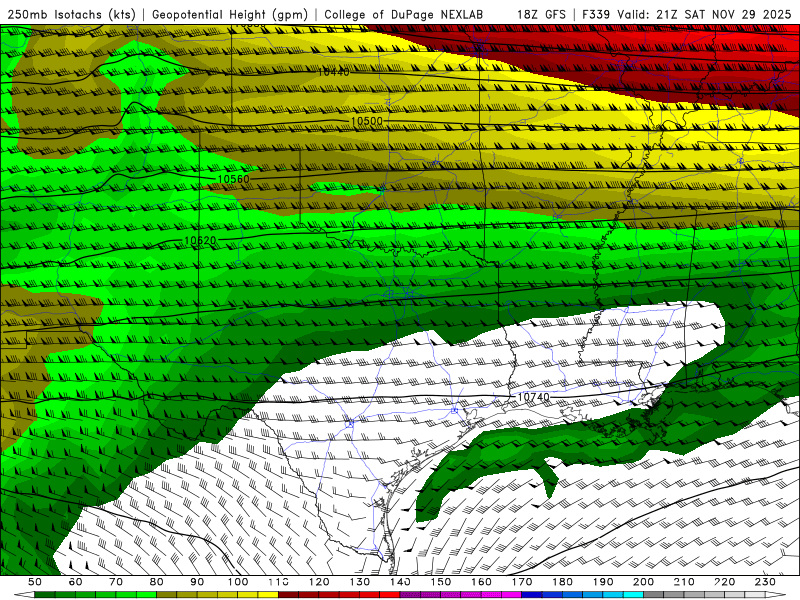This screenshot has width=800, height=600.
Task: Click the 'Valid: 21Z SAT NOV 29 2025' text
Action: (704, 15)
